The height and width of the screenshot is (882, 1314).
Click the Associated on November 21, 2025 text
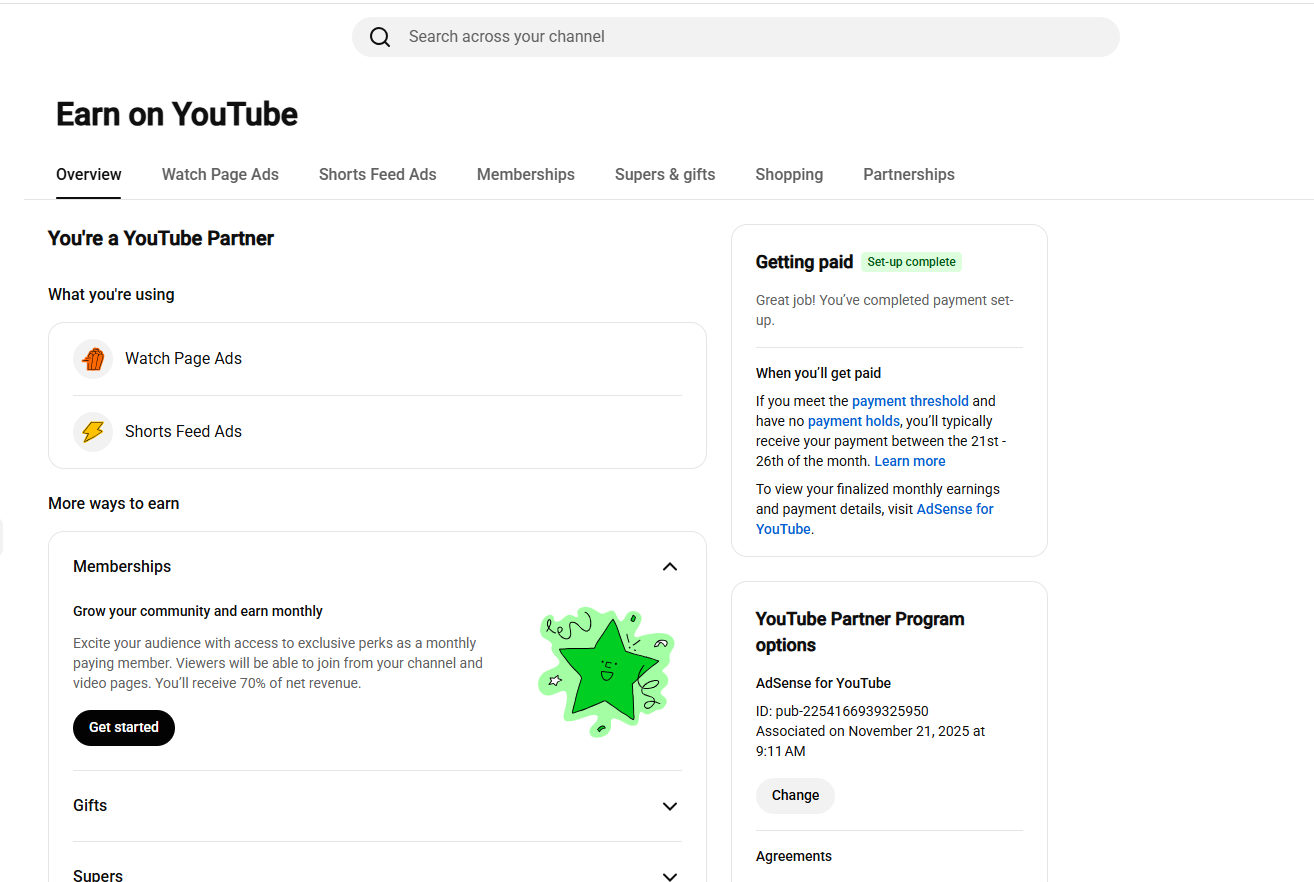870,741
